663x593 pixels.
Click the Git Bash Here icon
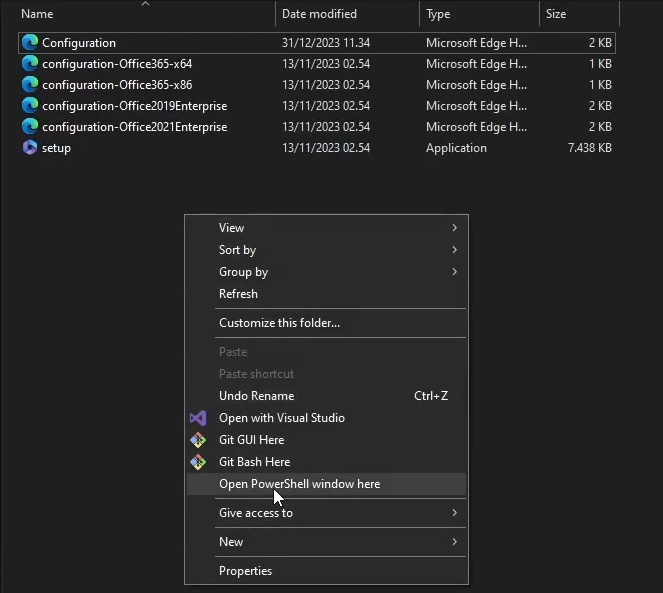pos(198,462)
